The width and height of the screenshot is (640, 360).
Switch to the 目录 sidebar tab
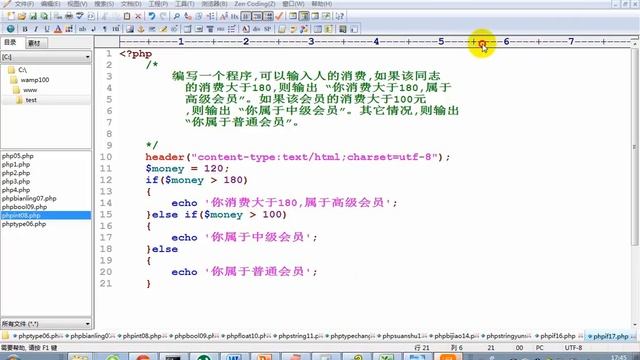pos(11,42)
